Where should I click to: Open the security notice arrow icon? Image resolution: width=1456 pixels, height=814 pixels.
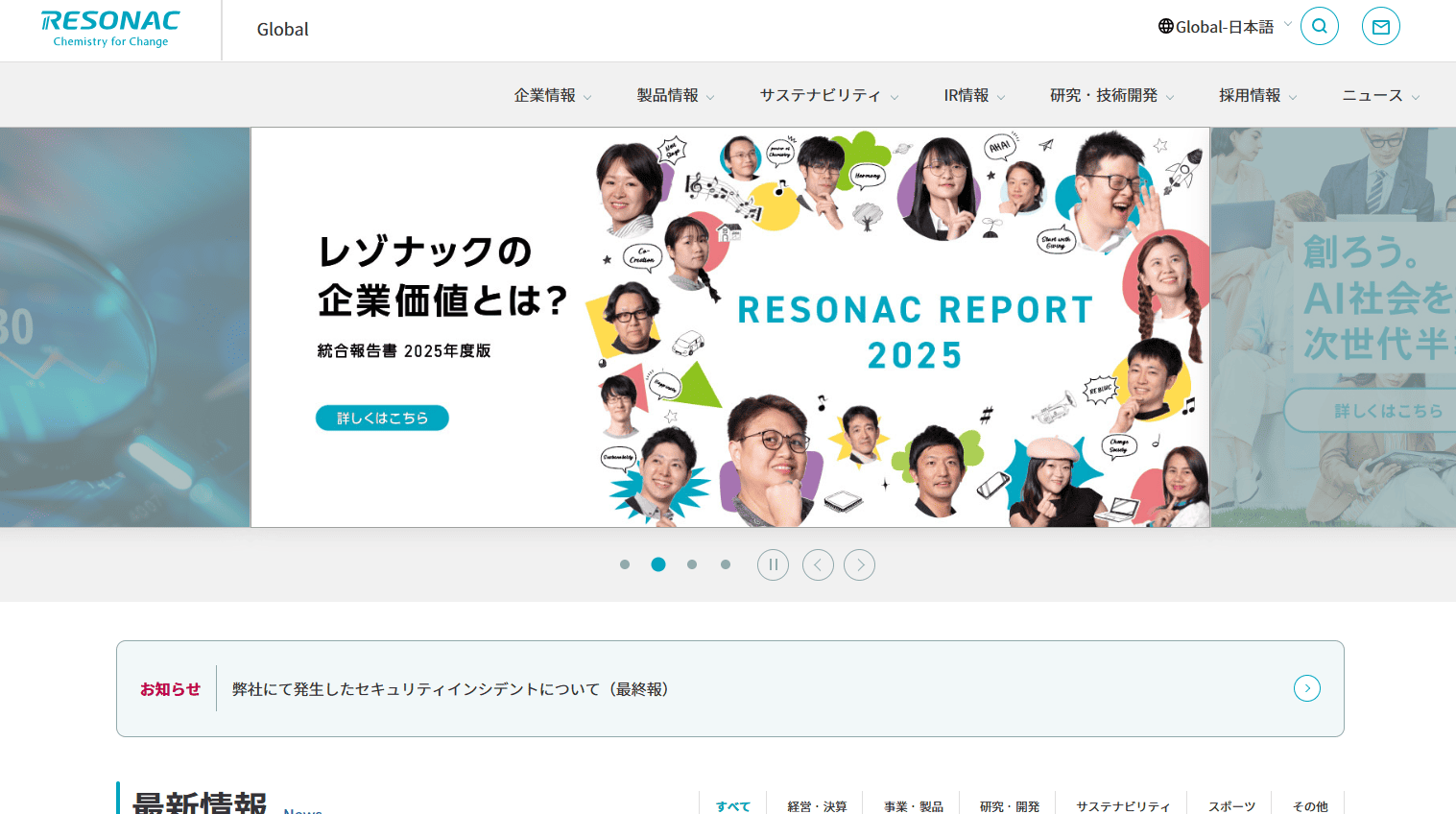tap(1307, 688)
